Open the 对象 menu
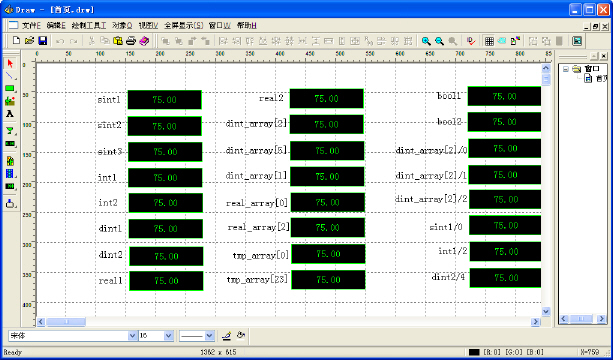613x360 pixels. click(122, 26)
